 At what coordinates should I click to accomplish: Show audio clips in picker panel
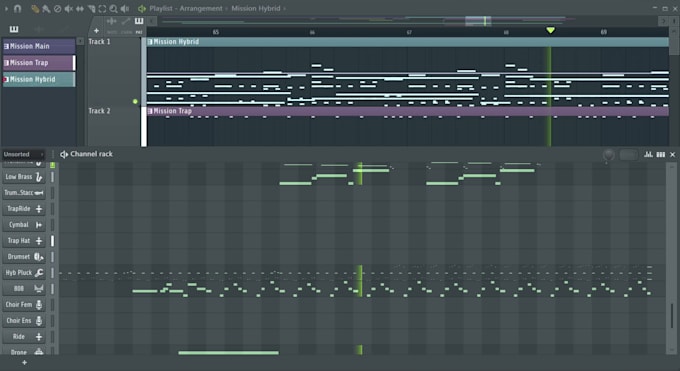[x=39, y=29]
